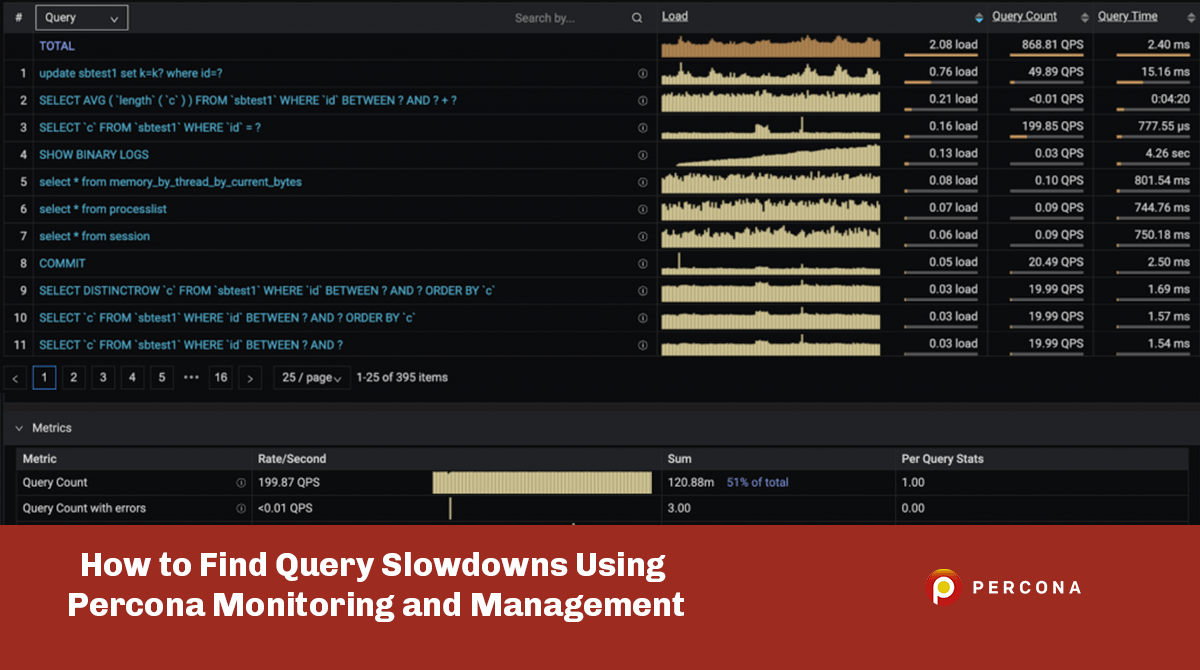This screenshot has height=670, width=1200.
Task: Select page 1 in pagination
Action: tap(44, 378)
